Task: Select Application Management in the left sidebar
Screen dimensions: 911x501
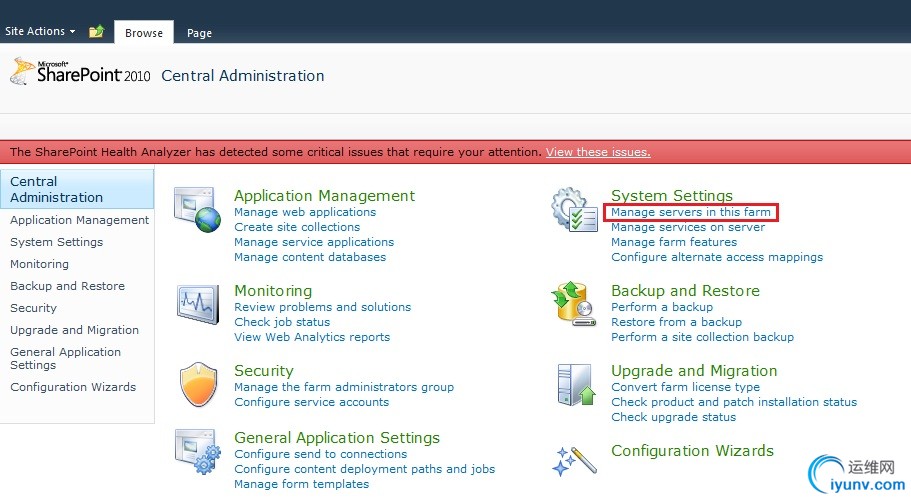Action: point(80,220)
